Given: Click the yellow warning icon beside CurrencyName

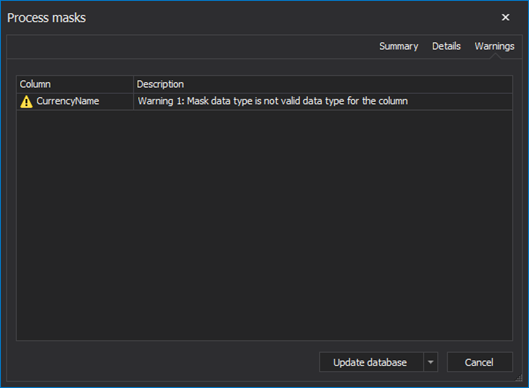Looking at the screenshot, I should pyautogui.click(x=26, y=101).
